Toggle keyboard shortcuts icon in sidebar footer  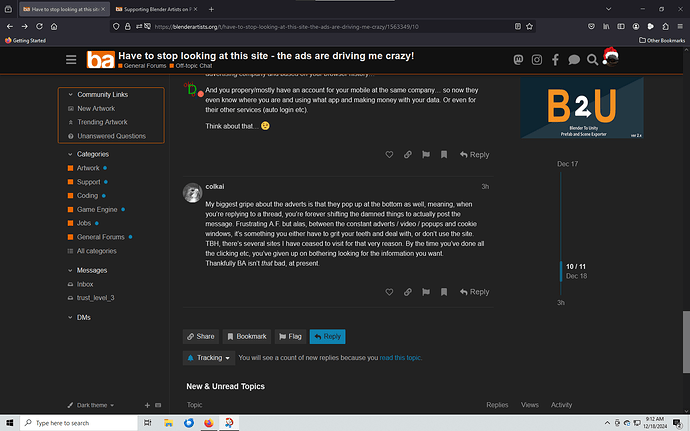[x=158, y=405]
